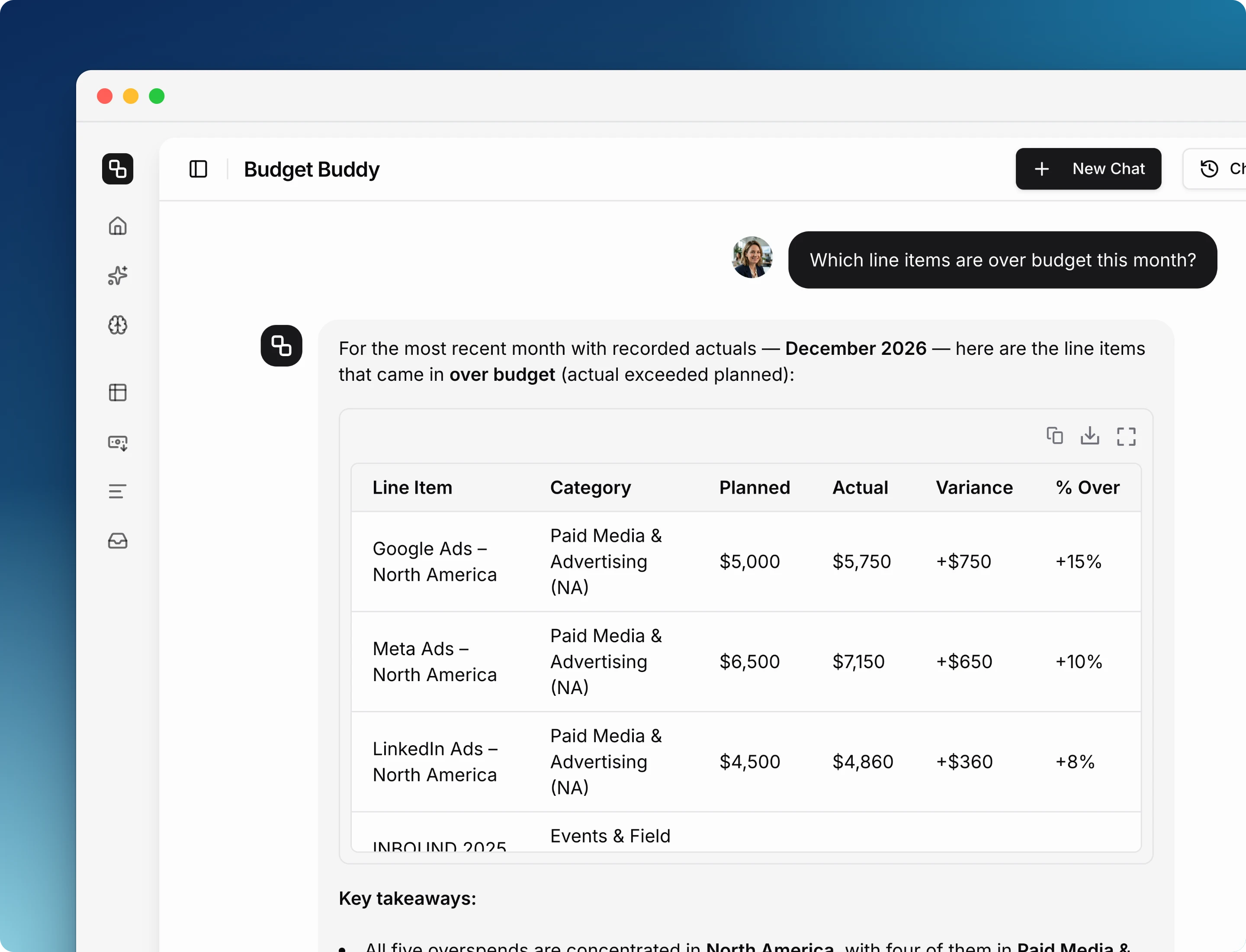
Task: Click the Category column header
Action: (x=591, y=488)
